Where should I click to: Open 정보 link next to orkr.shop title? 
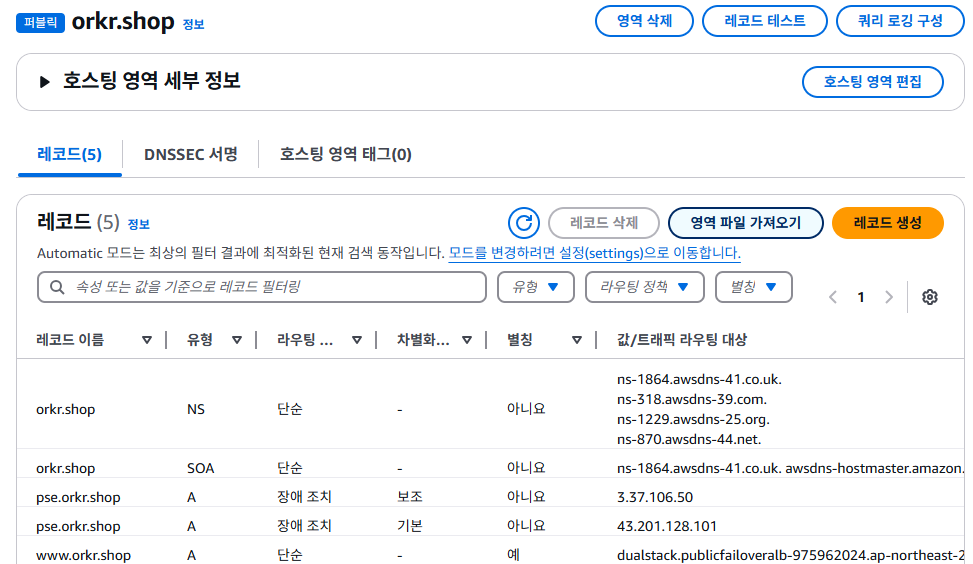point(193,24)
